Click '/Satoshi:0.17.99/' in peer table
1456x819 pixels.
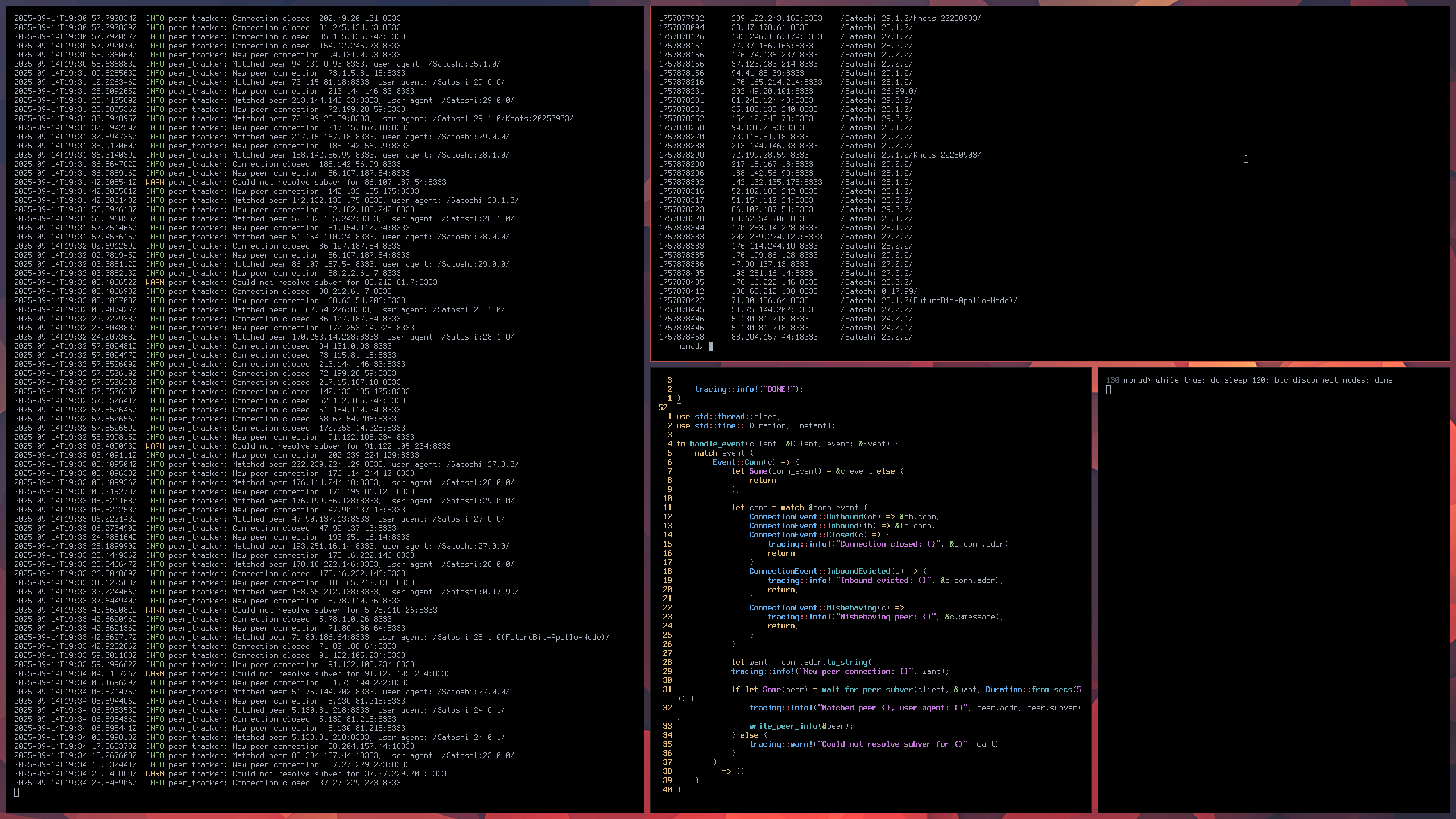pyautogui.click(x=879, y=291)
